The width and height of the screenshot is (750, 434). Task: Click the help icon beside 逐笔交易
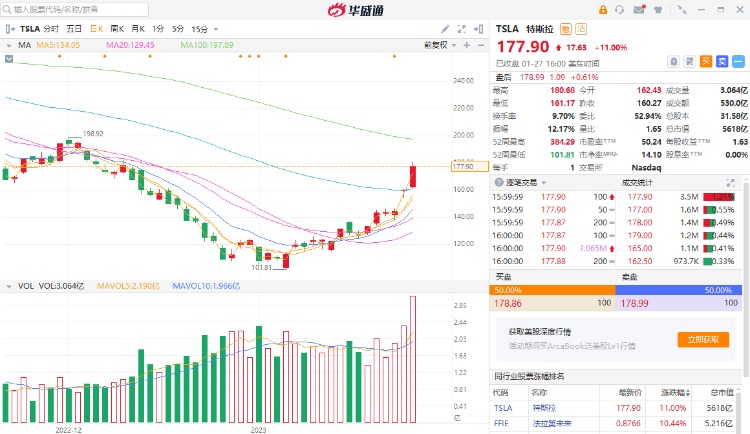pos(499,182)
